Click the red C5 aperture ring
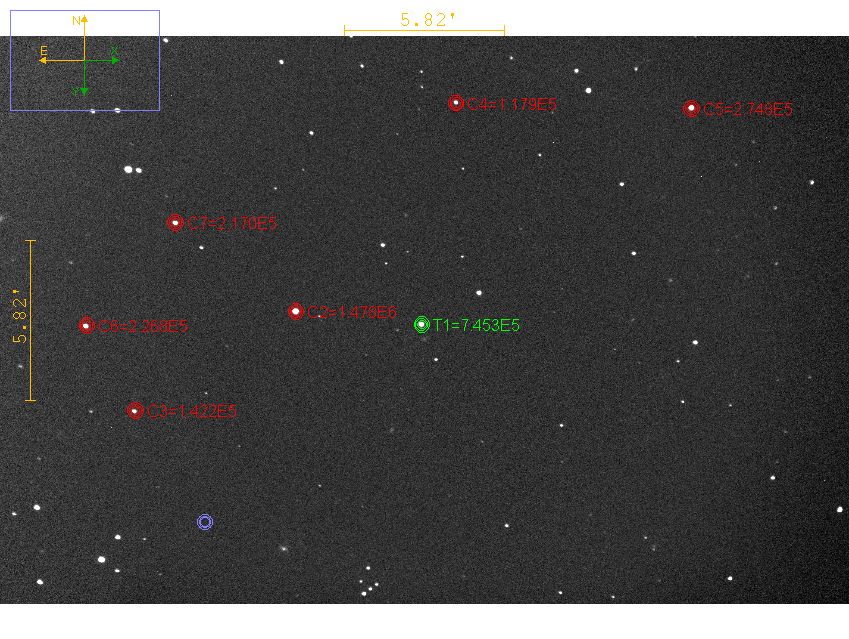849x639 pixels. 691,108
